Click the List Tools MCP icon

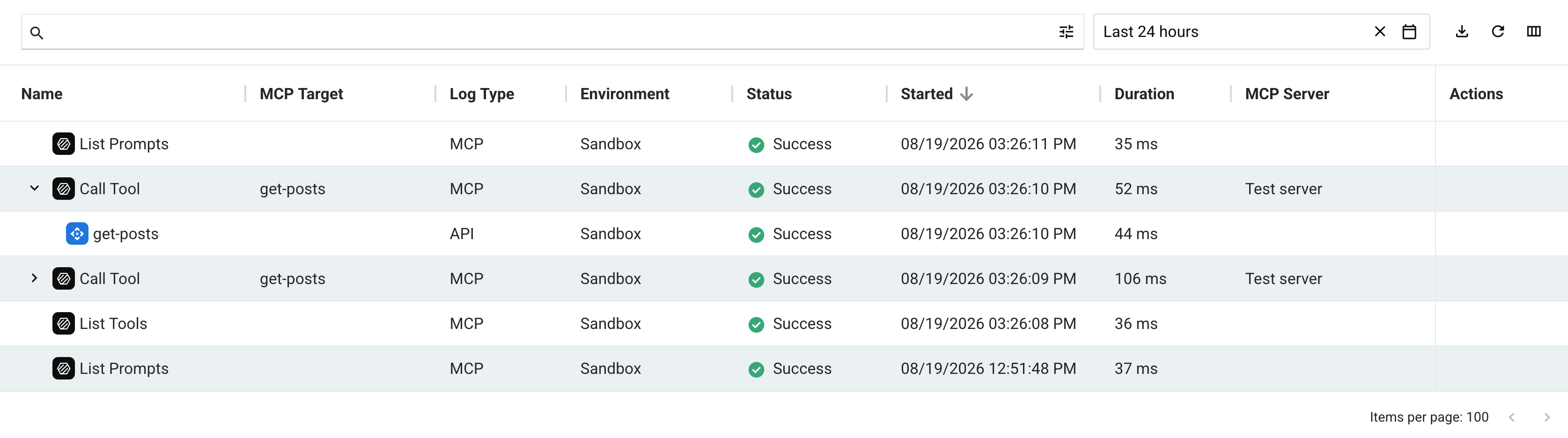[x=63, y=324]
